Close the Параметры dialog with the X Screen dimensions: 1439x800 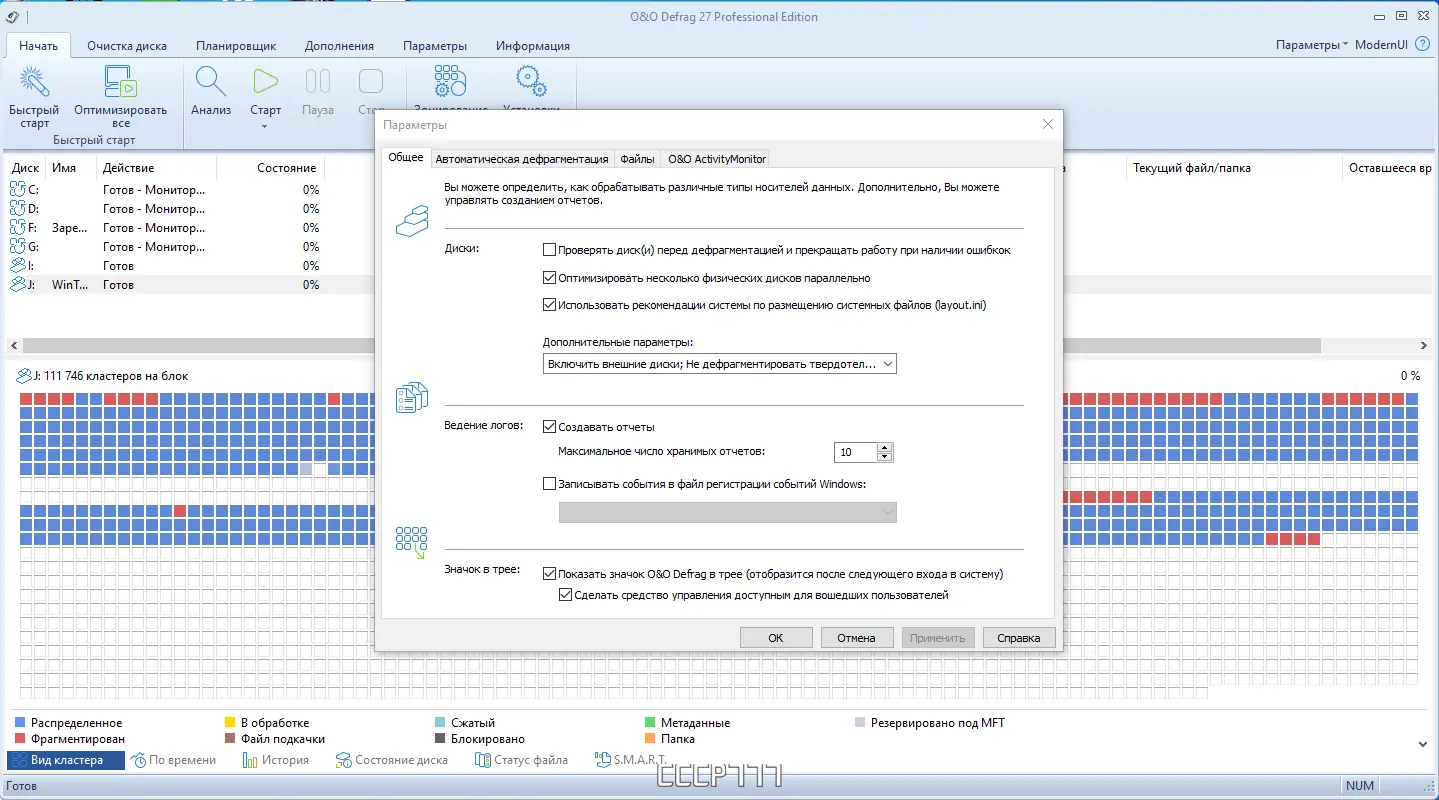pos(1047,125)
